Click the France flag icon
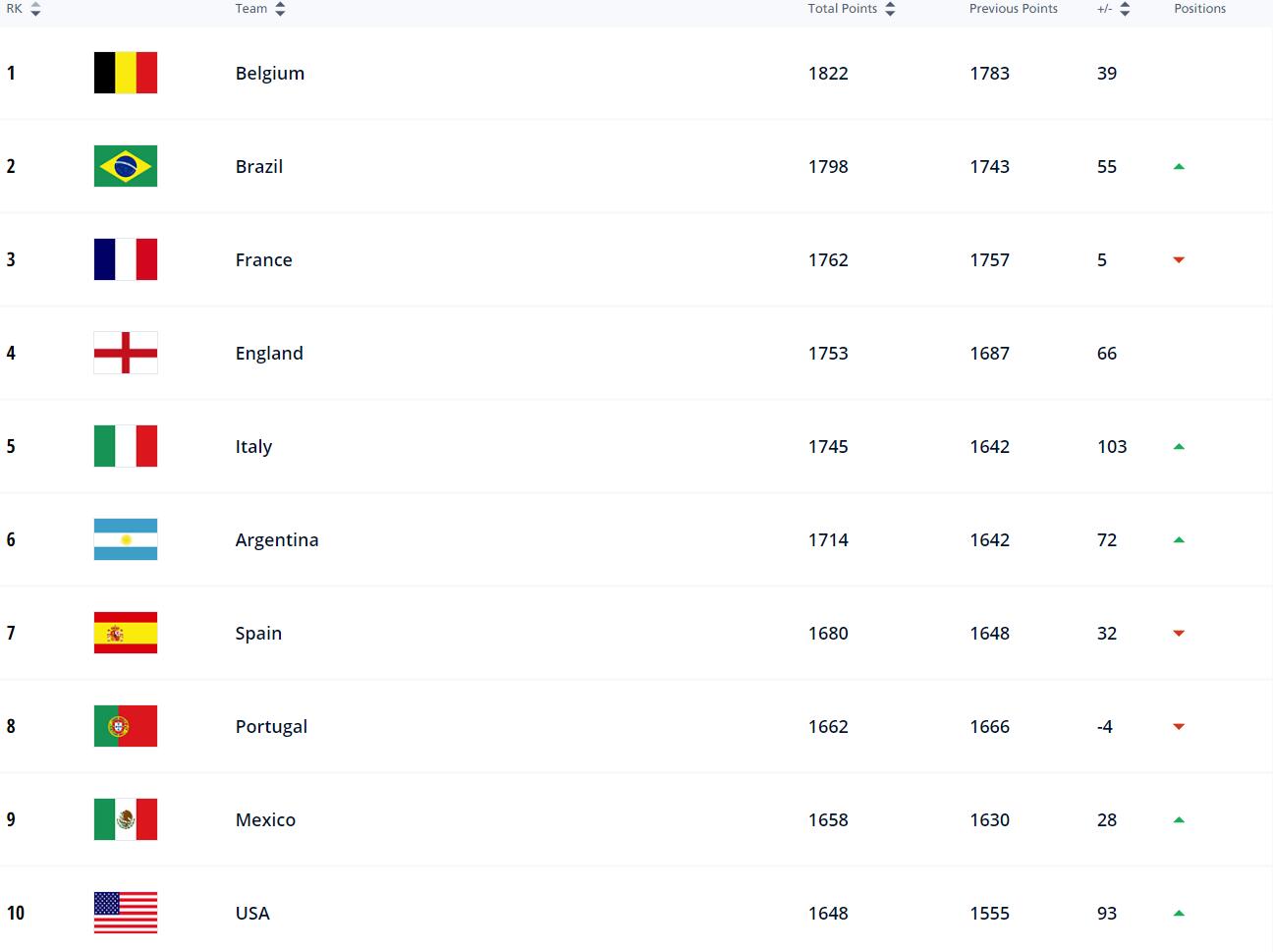 point(126,259)
